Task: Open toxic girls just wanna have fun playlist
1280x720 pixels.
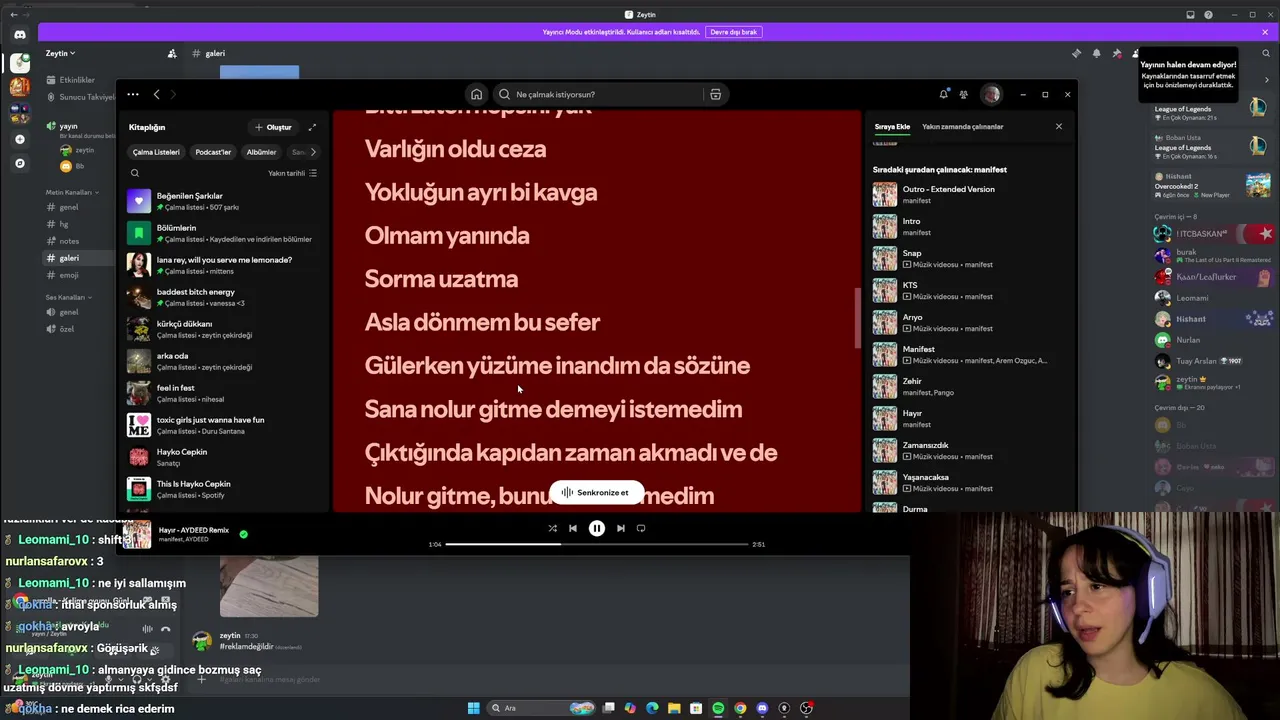Action: (x=224, y=425)
